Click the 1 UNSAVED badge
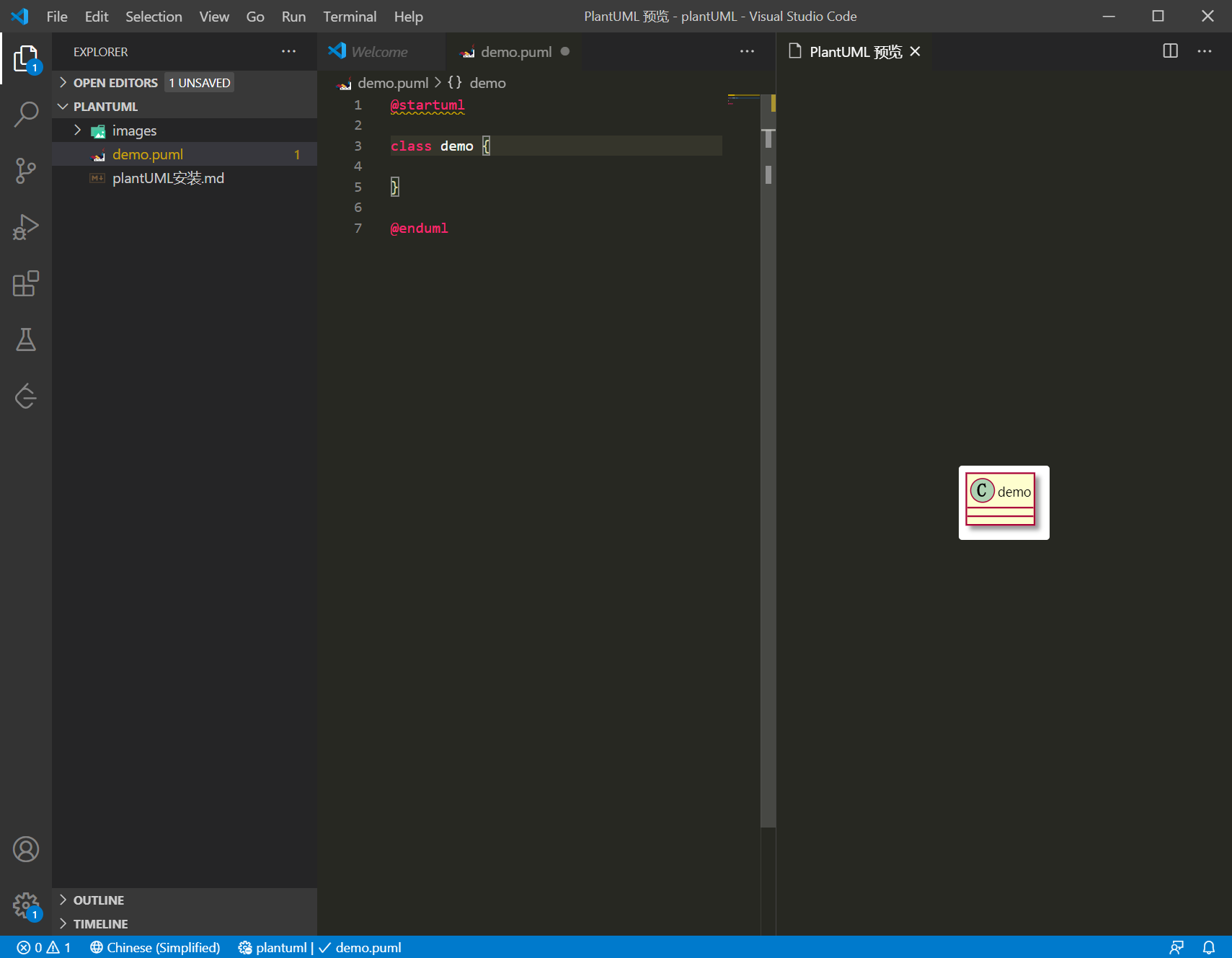Image resolution: width=1232 pixels, height=958 pixels. click(200, 83)
